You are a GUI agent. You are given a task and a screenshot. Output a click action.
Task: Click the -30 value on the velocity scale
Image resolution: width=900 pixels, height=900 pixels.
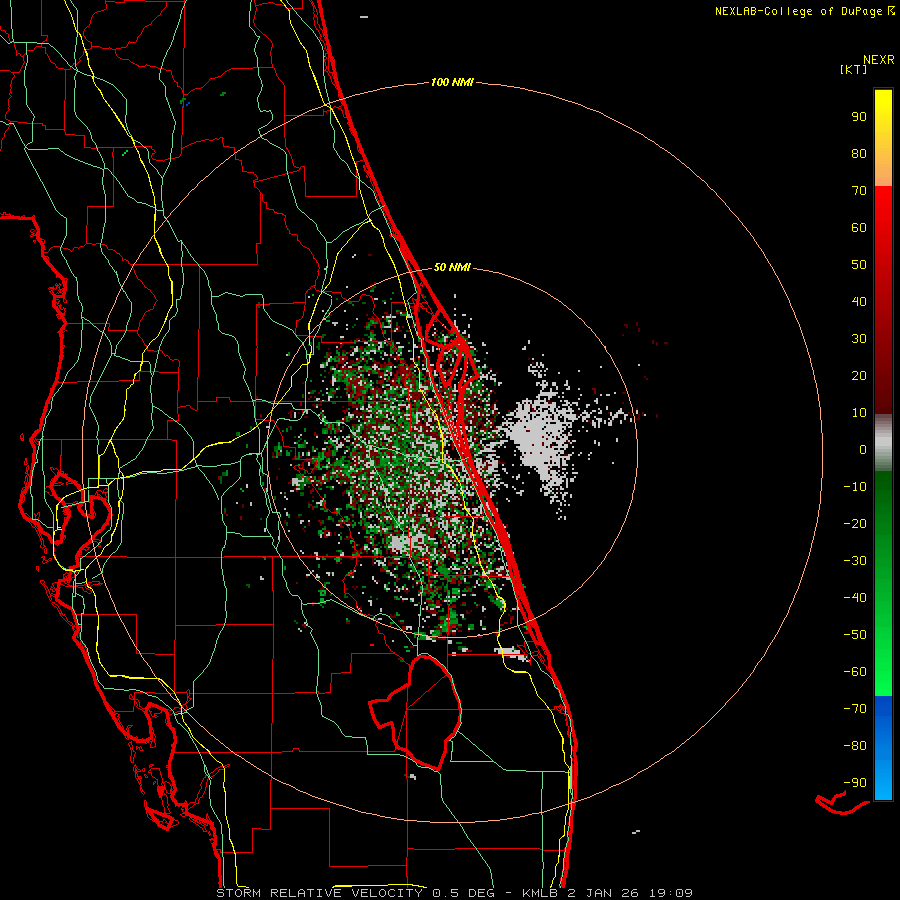tap(855, 561)
